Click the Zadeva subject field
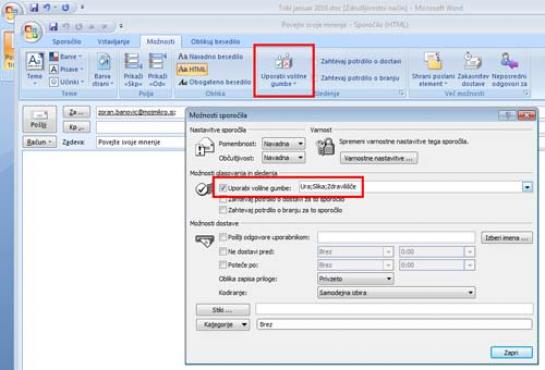 [141, 142]
